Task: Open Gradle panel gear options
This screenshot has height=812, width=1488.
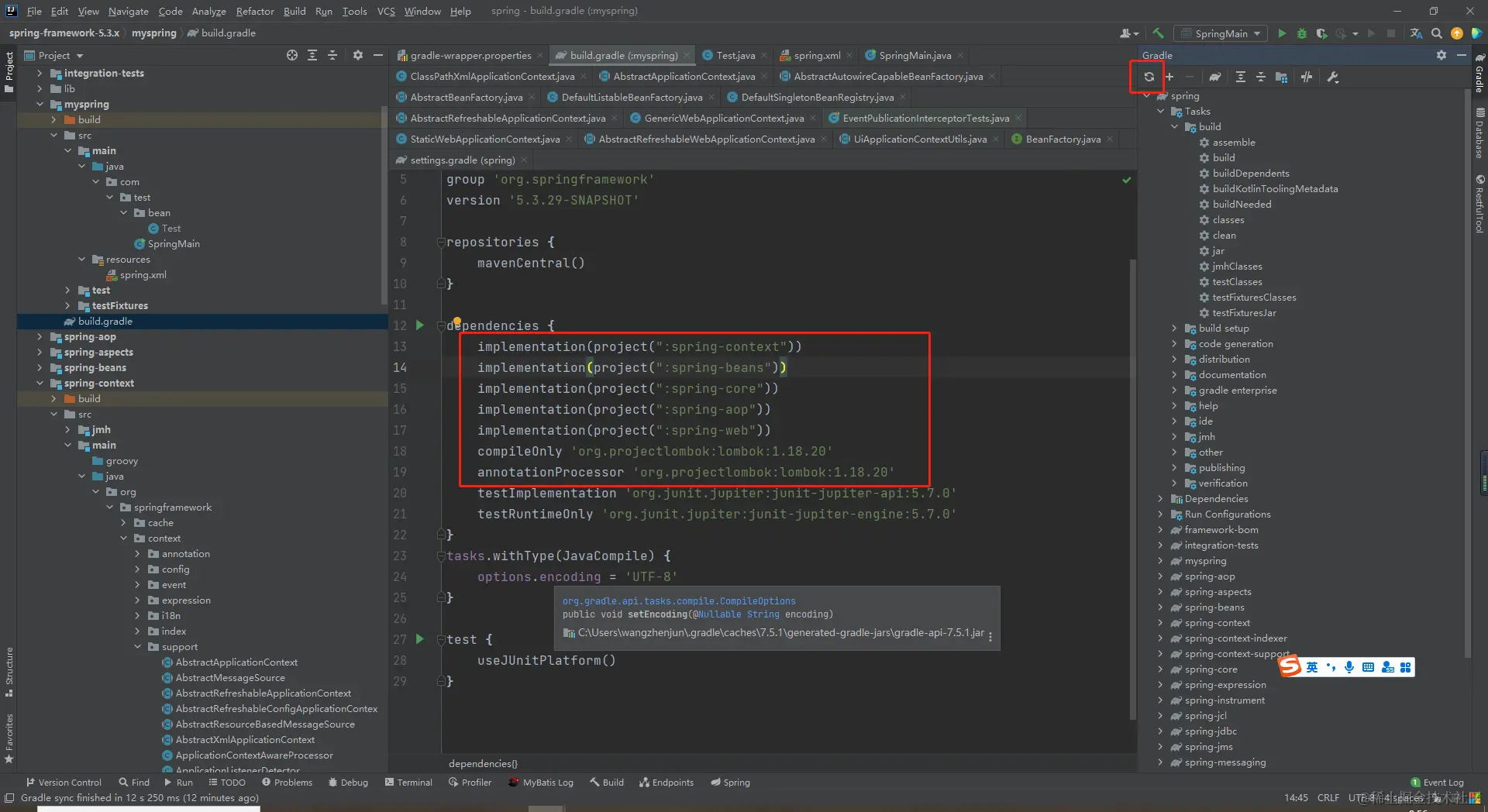Action: [1441, 55]
